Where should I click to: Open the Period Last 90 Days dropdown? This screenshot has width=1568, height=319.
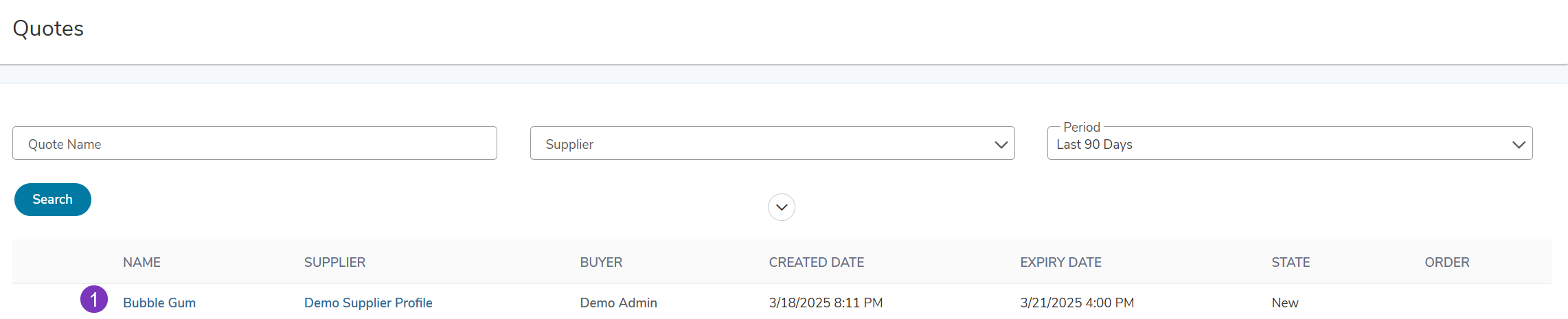point(1290,143)
